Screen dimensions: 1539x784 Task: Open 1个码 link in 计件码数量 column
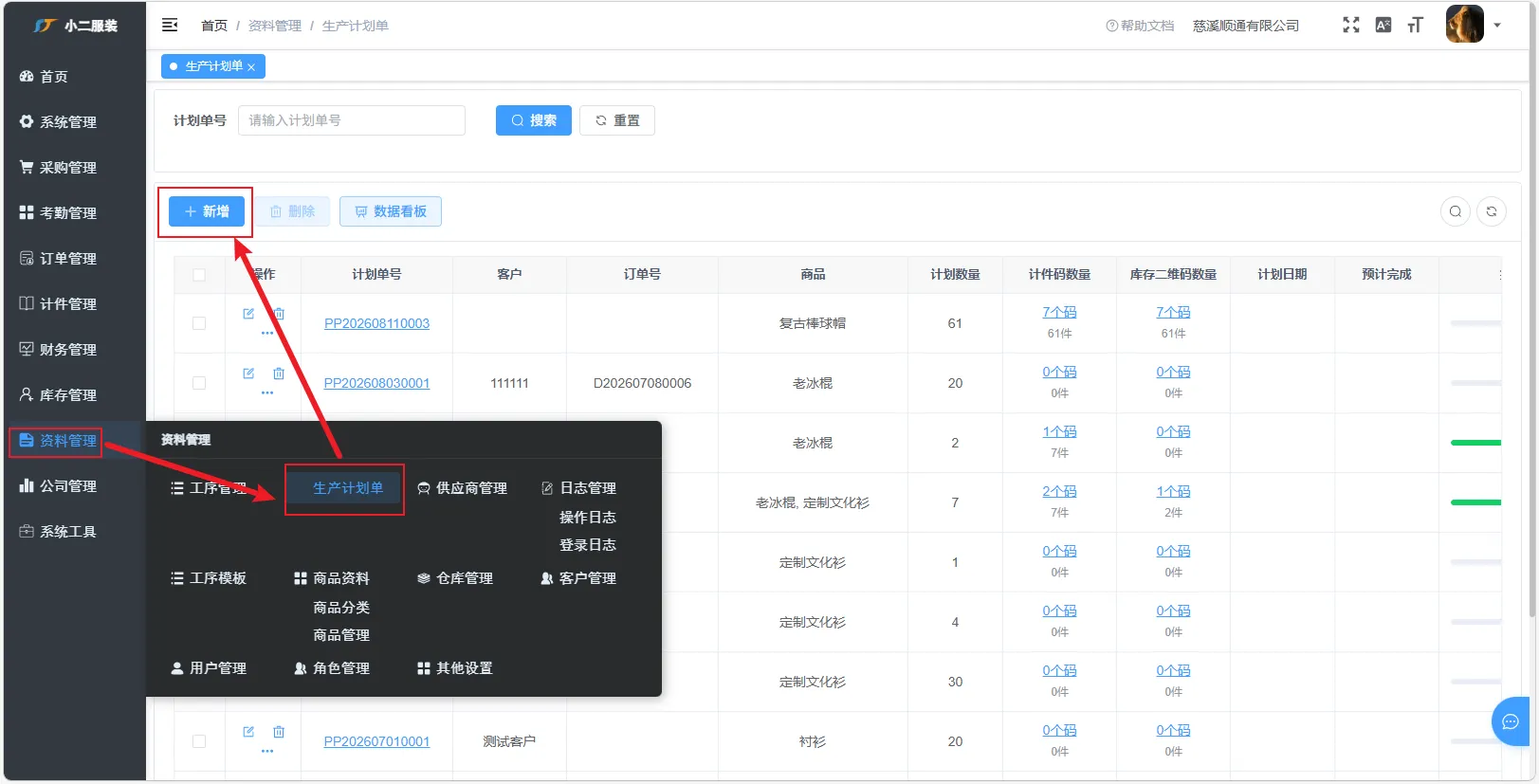1059,431
